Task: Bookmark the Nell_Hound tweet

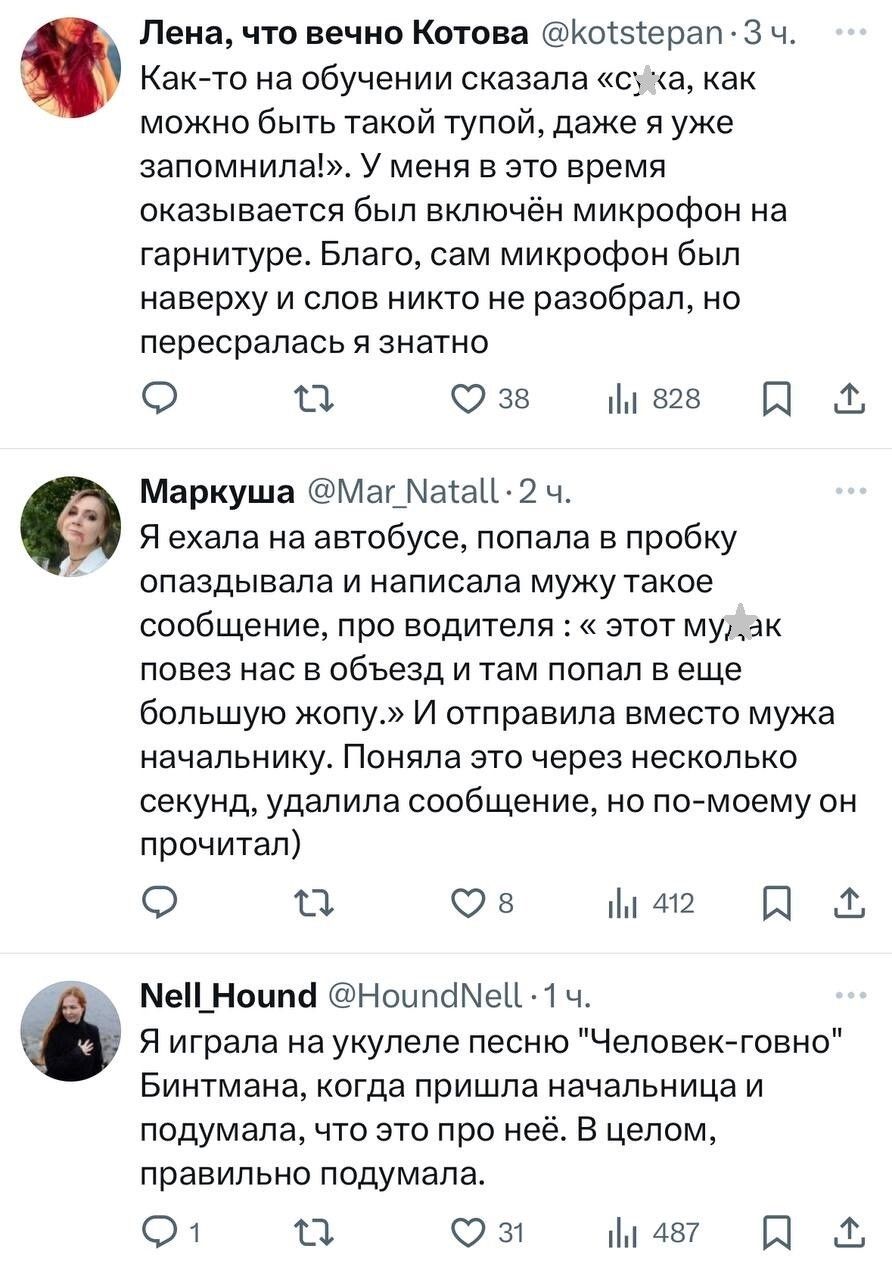Action: click(x=775, y=1232)
